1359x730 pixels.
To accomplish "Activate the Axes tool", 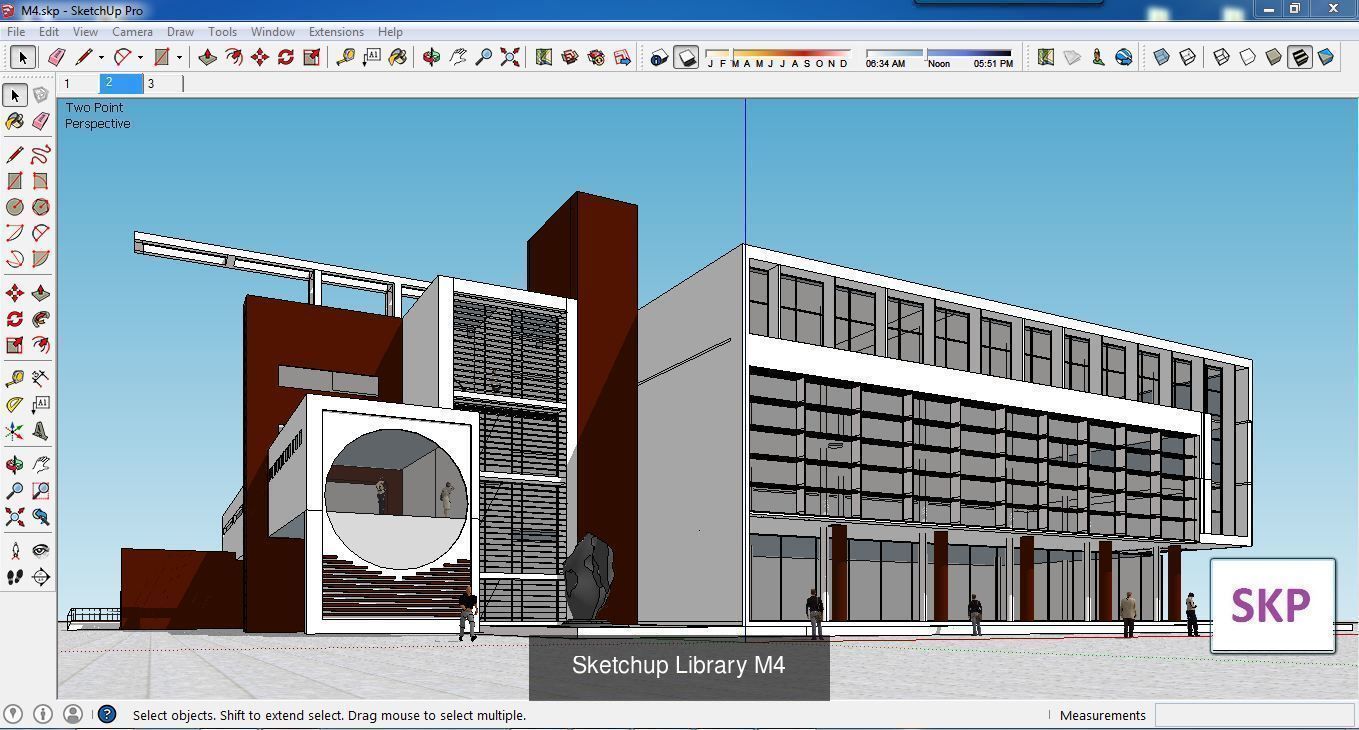I will point(15,431).
